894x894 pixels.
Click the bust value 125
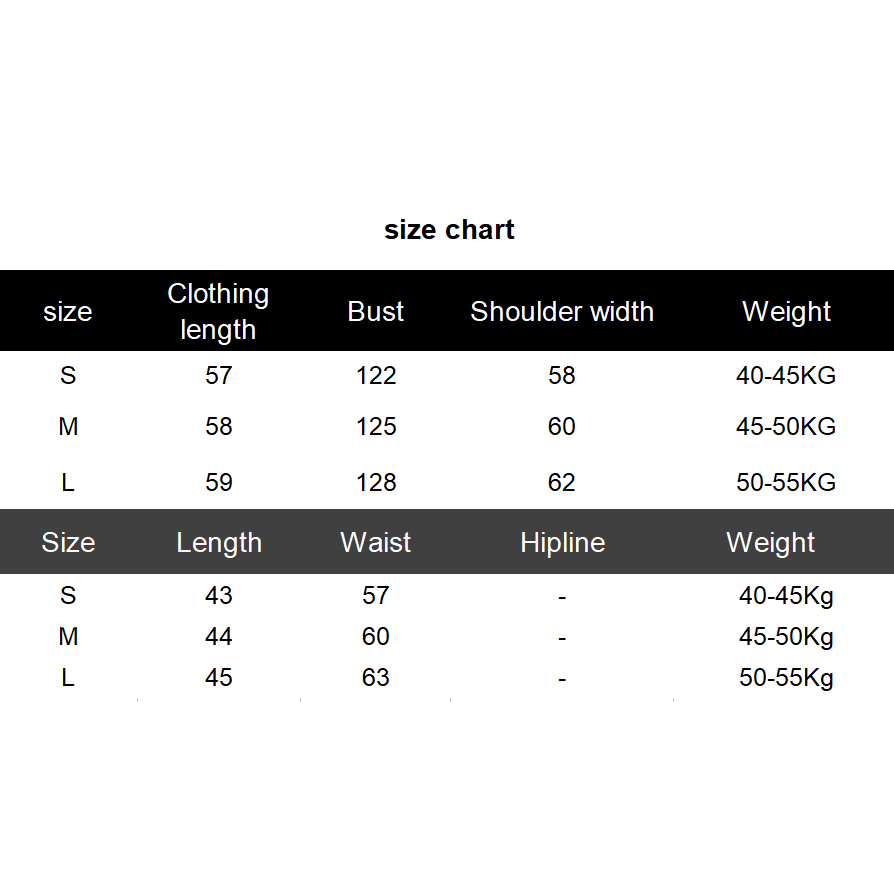pyautogui.click(x=376, y=426)
